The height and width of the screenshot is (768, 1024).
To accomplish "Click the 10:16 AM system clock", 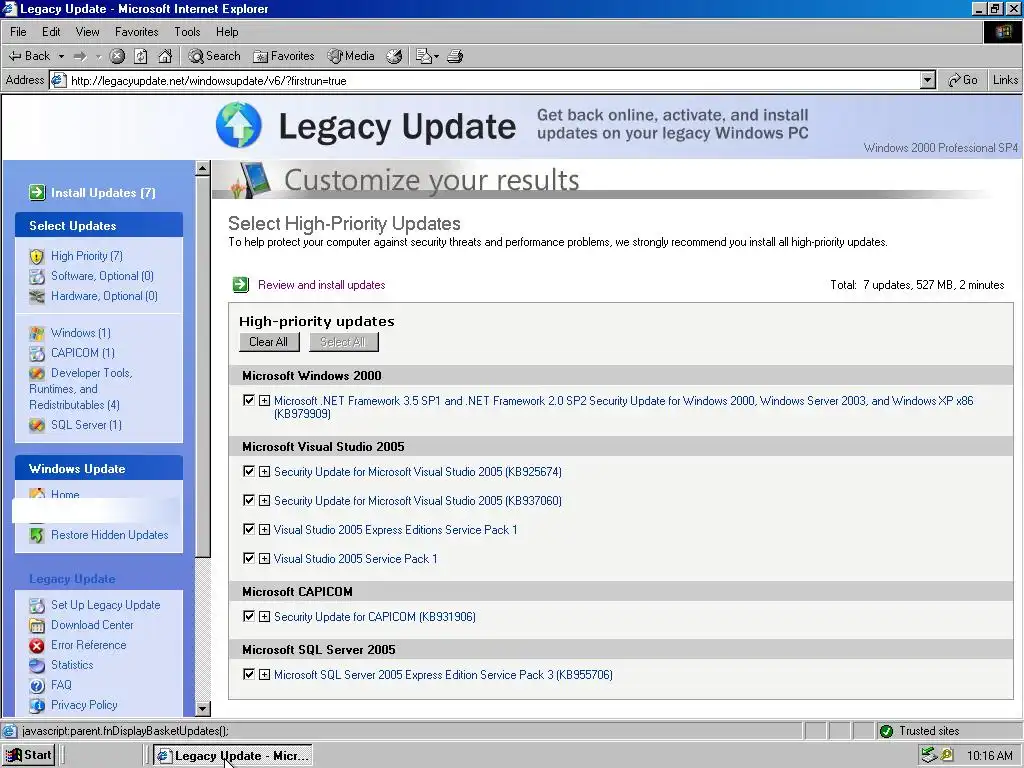I will point(989,756).
